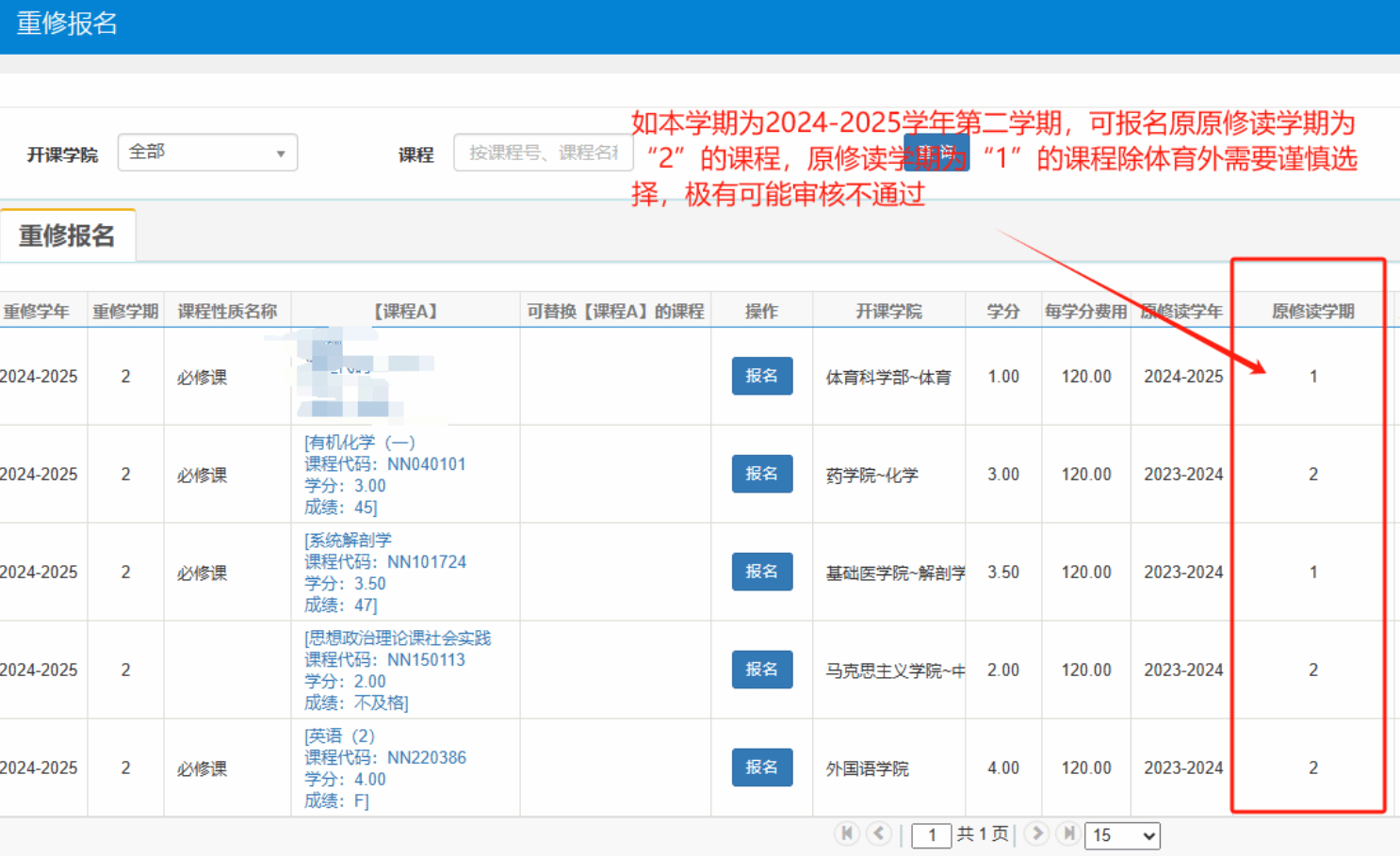Viewport: 1400px width, 856px height.
Task: Click 报名 for 有机化学（一）
Action: pos(761,474)
